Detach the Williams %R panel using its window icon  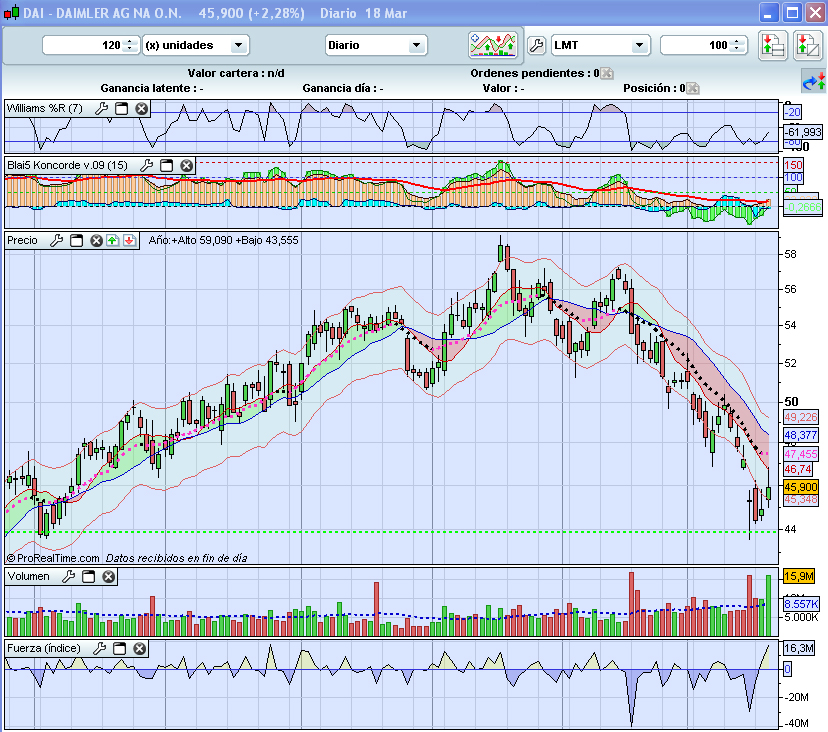tap(121, 109)
